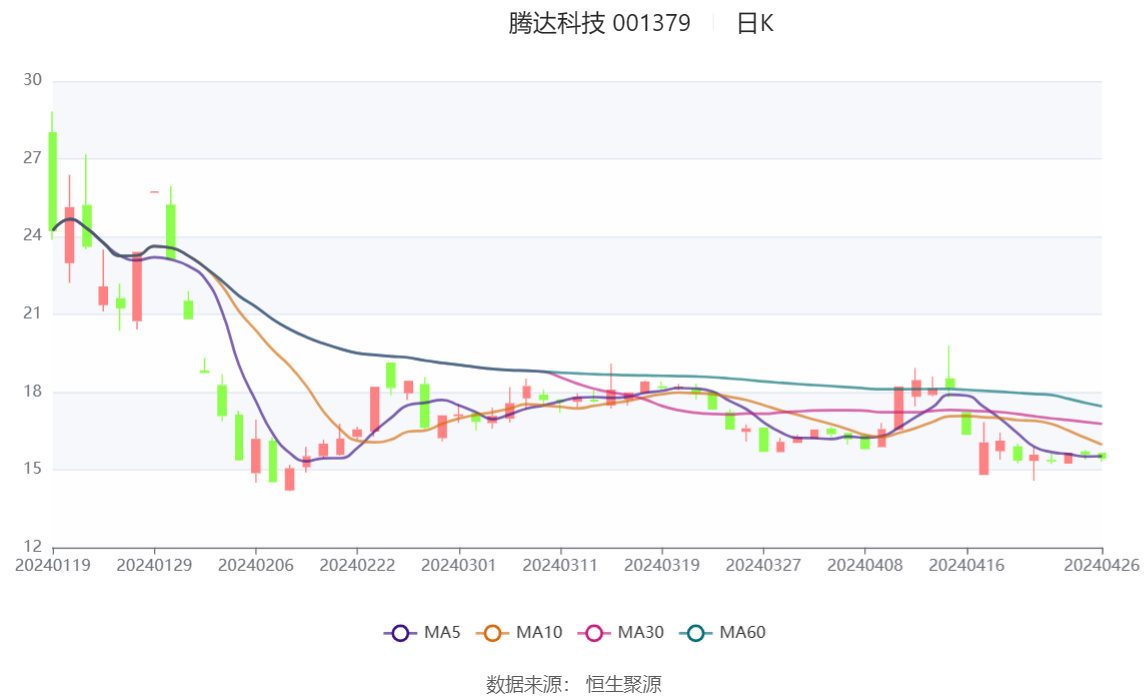Viewport: 1148px width, 699px height.
Task: Click the 腾达科技 001379 chart title
Action: [600, 23]
